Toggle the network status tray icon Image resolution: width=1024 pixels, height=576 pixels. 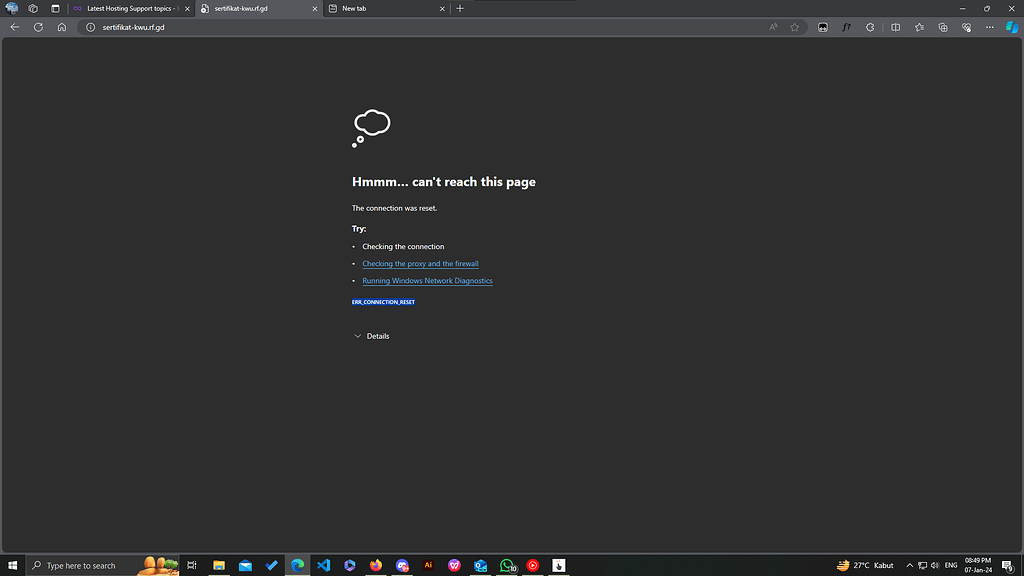[921, 565]
